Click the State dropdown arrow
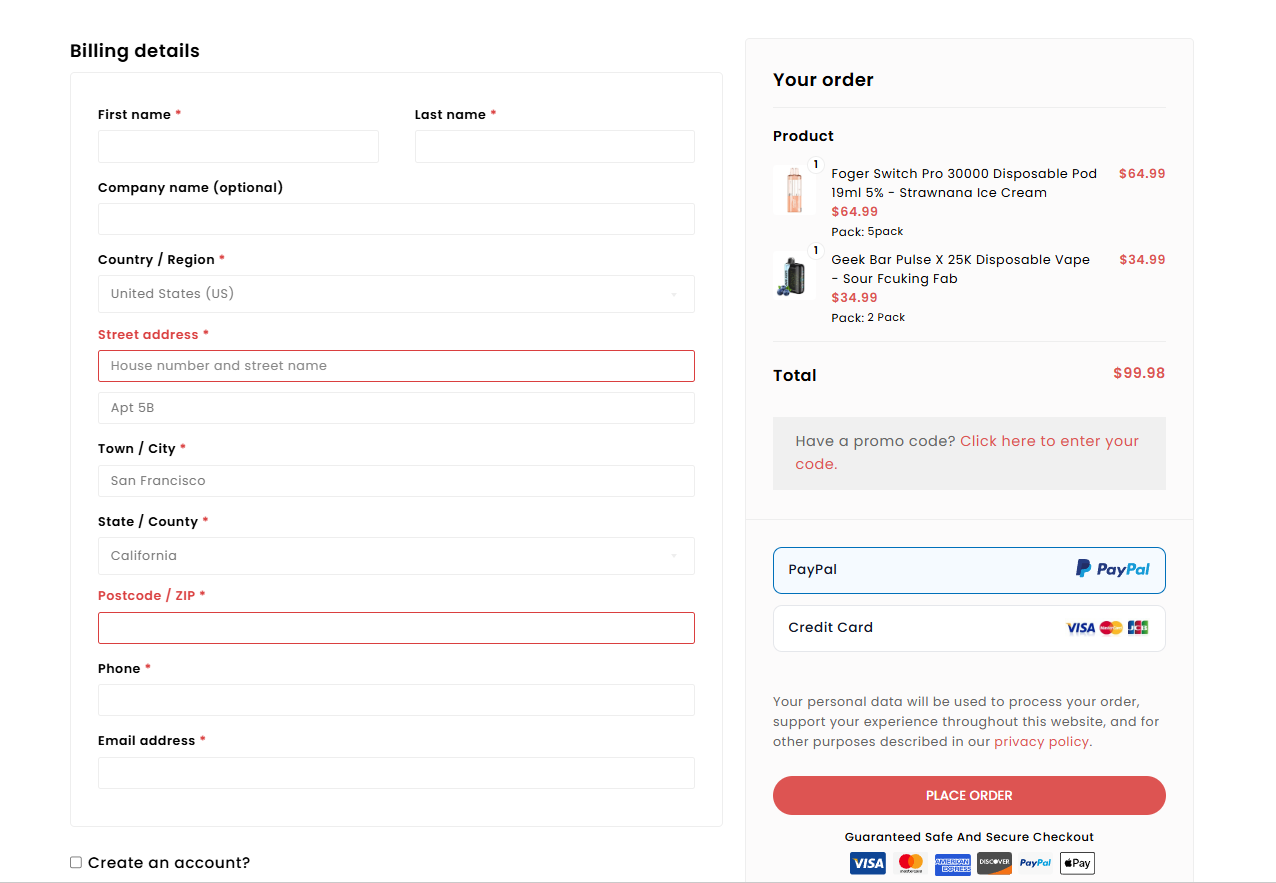1276x883 pixels. (674, 556)
